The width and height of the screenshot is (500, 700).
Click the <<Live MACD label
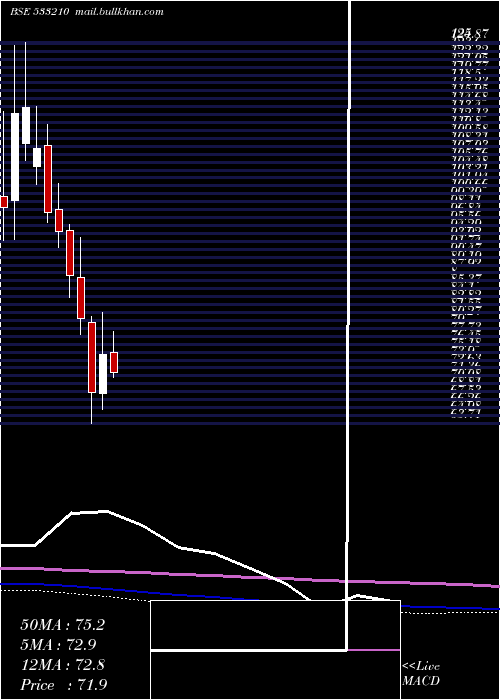pyautogui.click(x=421, y=674)
